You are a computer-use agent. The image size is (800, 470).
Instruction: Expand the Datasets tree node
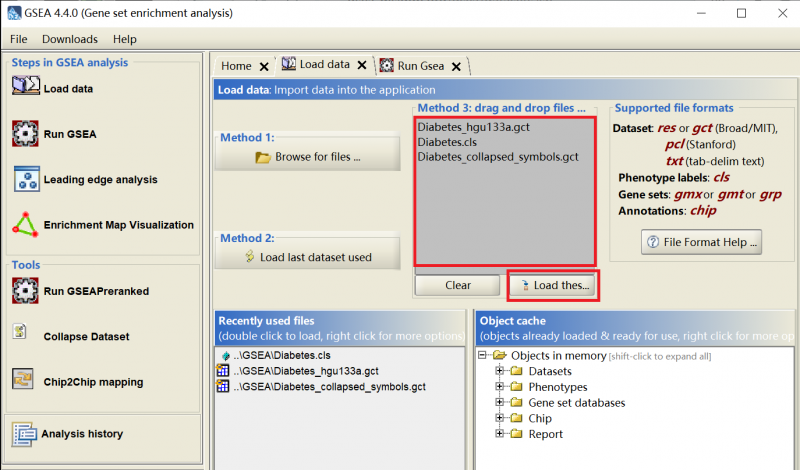[500, 372]
